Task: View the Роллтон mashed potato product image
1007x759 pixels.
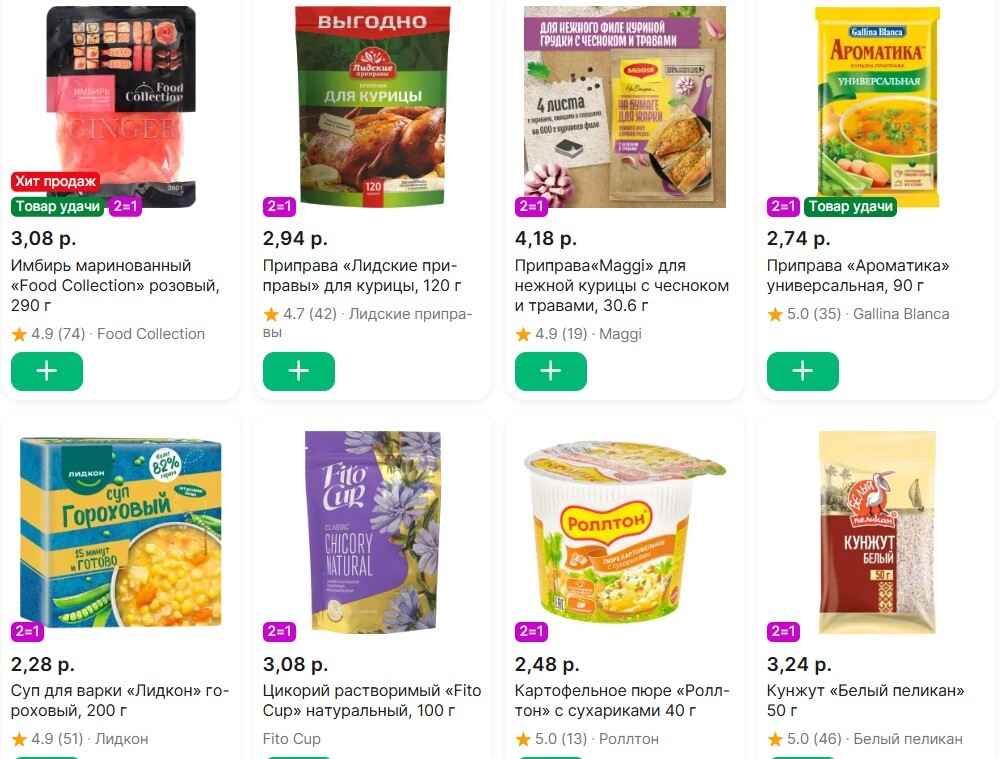Action: 624,532
